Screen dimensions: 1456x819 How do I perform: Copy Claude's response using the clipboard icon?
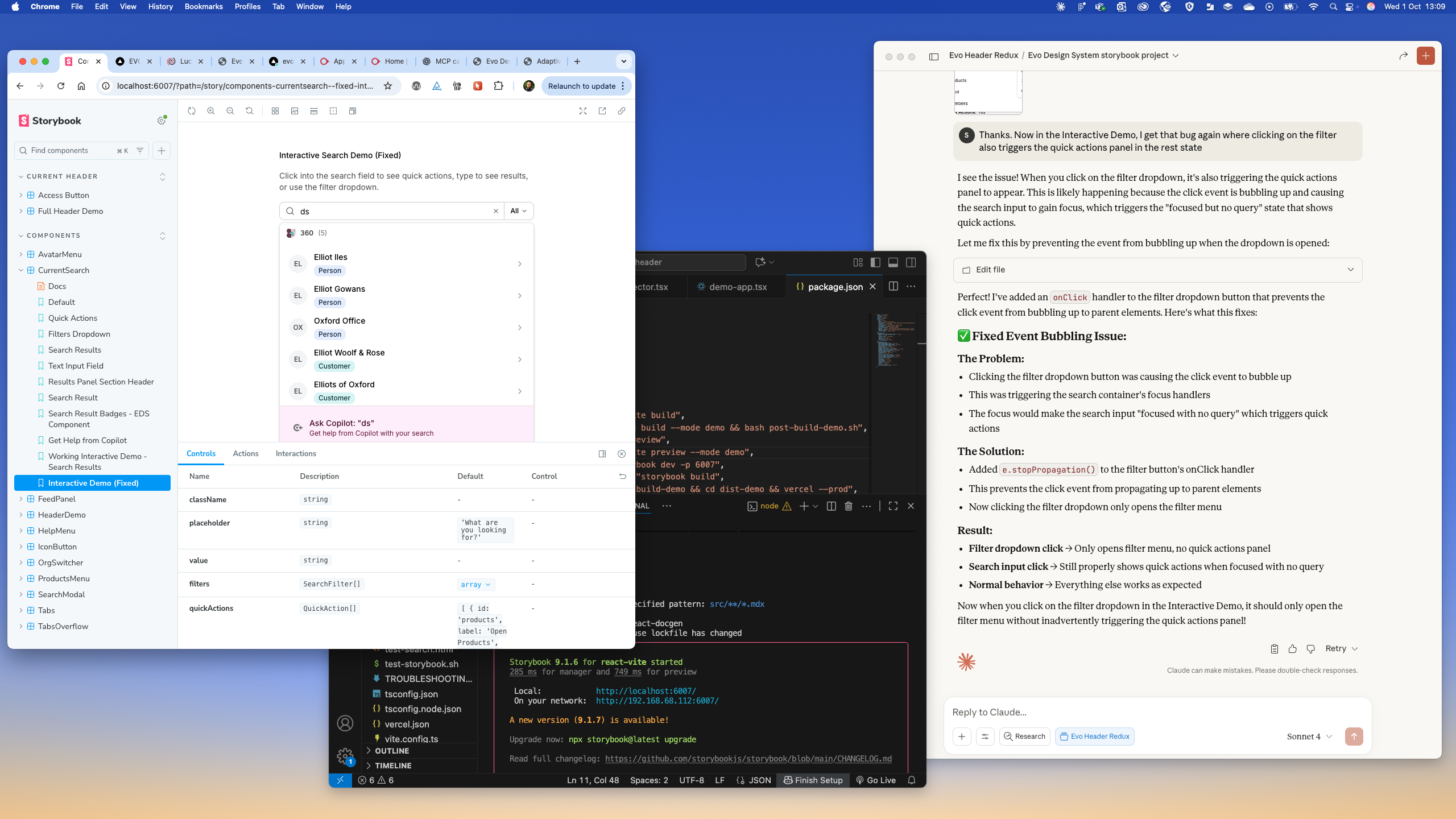pyautogui.click(x=1273, y=648)
